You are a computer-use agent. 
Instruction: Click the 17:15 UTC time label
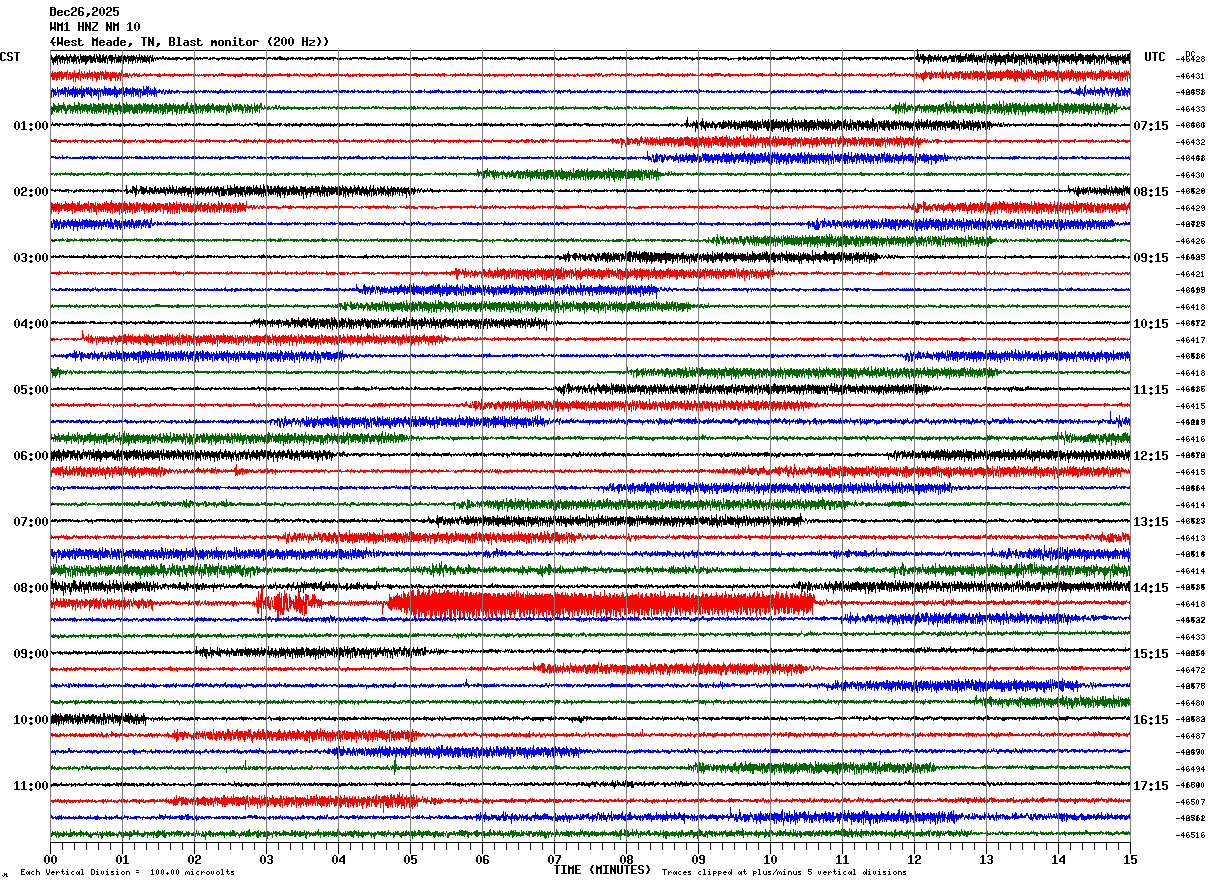point(1151,786)
